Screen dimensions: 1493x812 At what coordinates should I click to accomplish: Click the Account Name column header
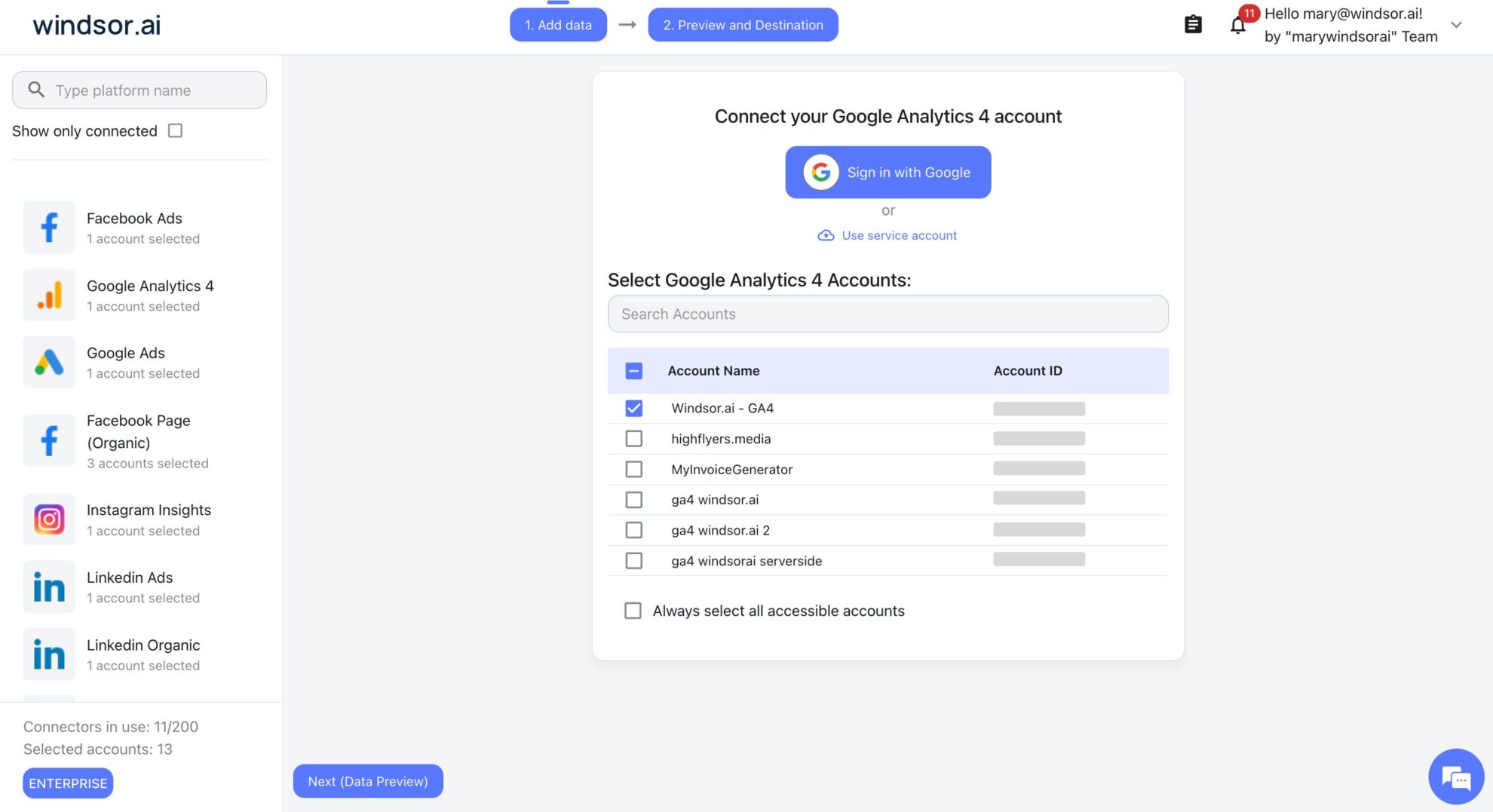coord(713,371)
